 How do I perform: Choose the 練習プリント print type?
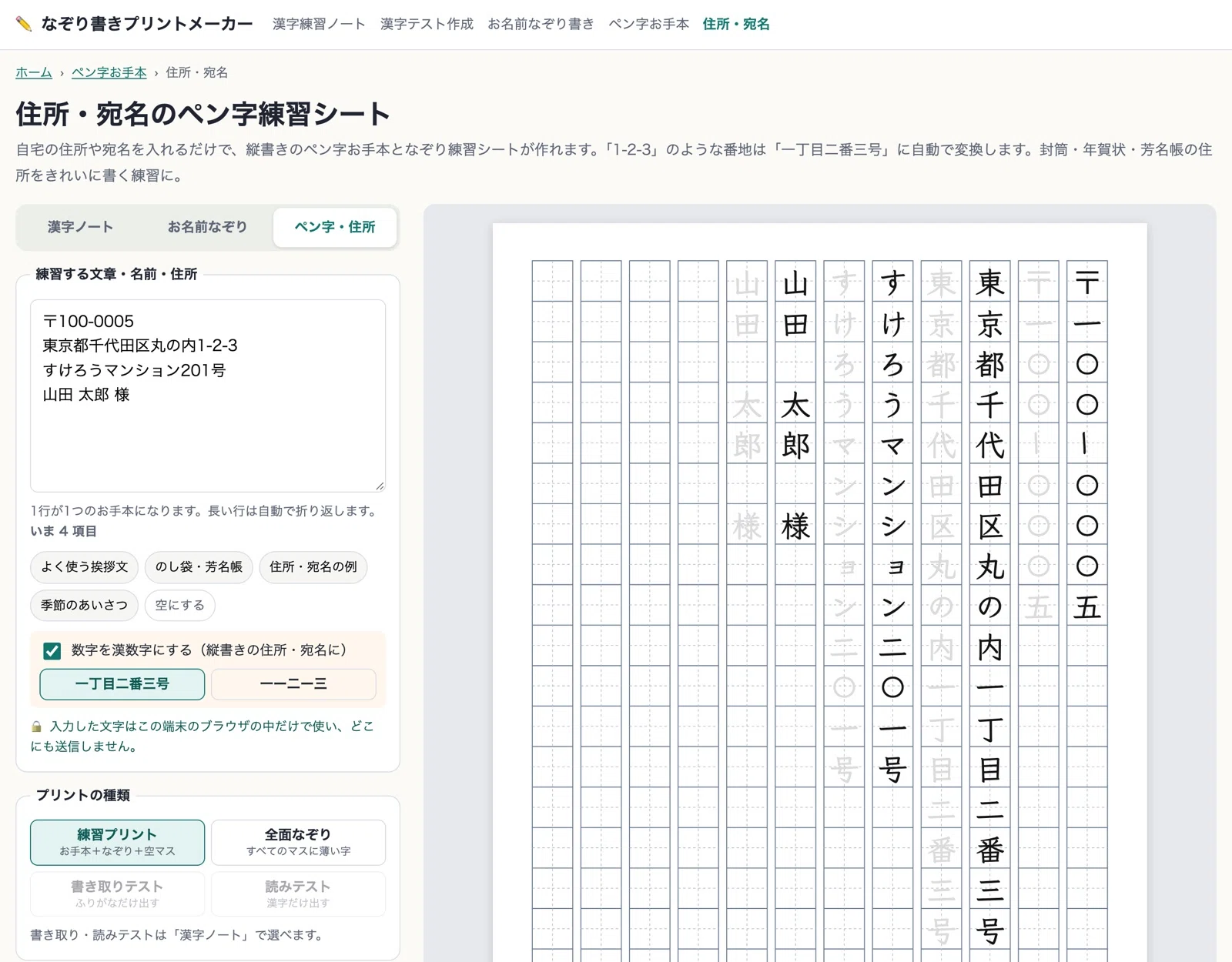coord(118,842)
